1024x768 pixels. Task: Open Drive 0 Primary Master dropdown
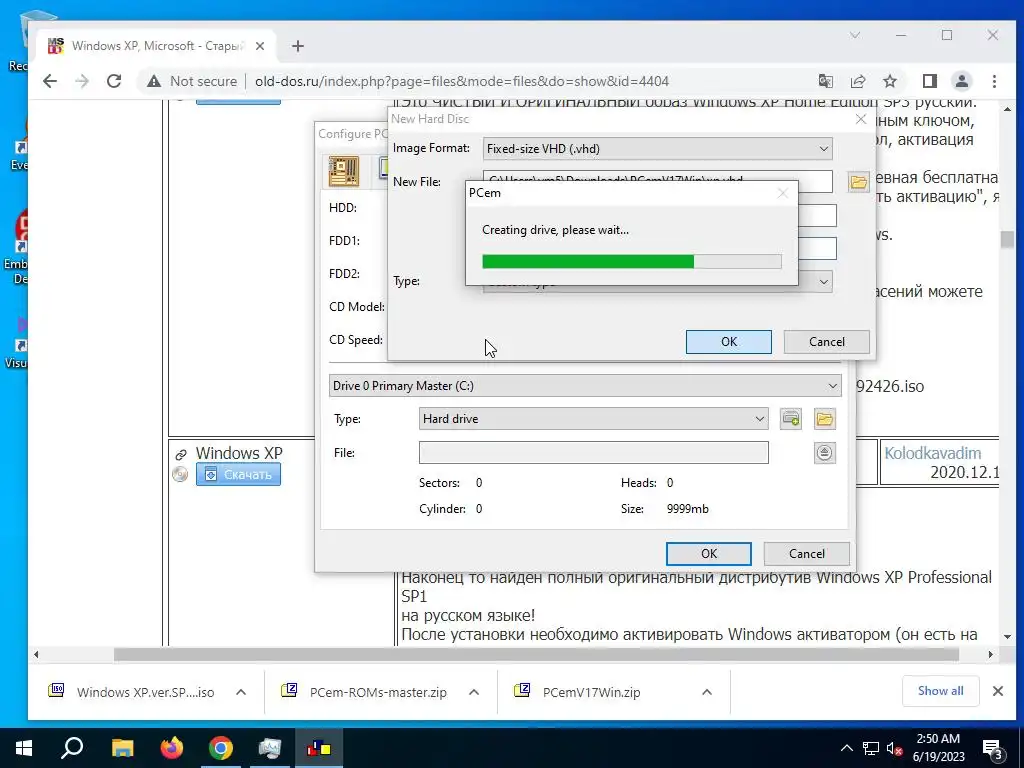pyautogui.click(x=585, y=386)
